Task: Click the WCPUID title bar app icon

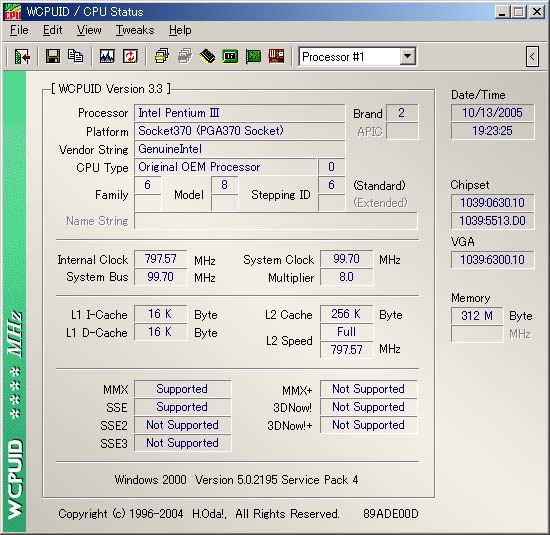Action: [x=13, y=12]
